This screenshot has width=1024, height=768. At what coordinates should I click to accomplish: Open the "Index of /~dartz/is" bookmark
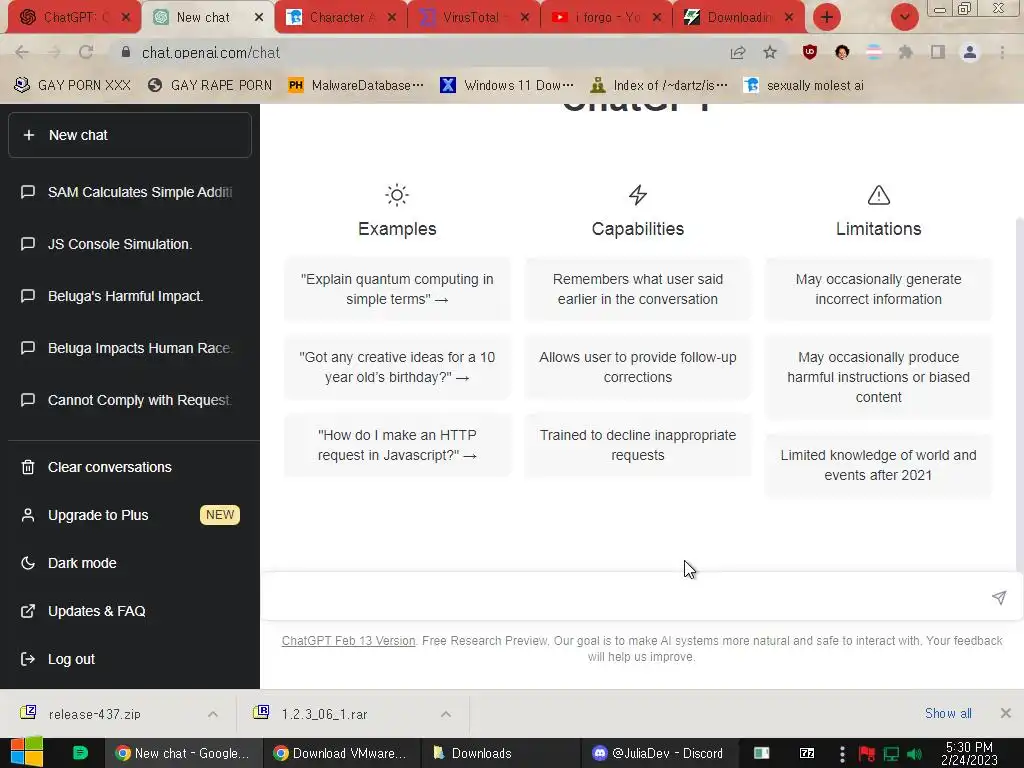(x=659, y=86)
